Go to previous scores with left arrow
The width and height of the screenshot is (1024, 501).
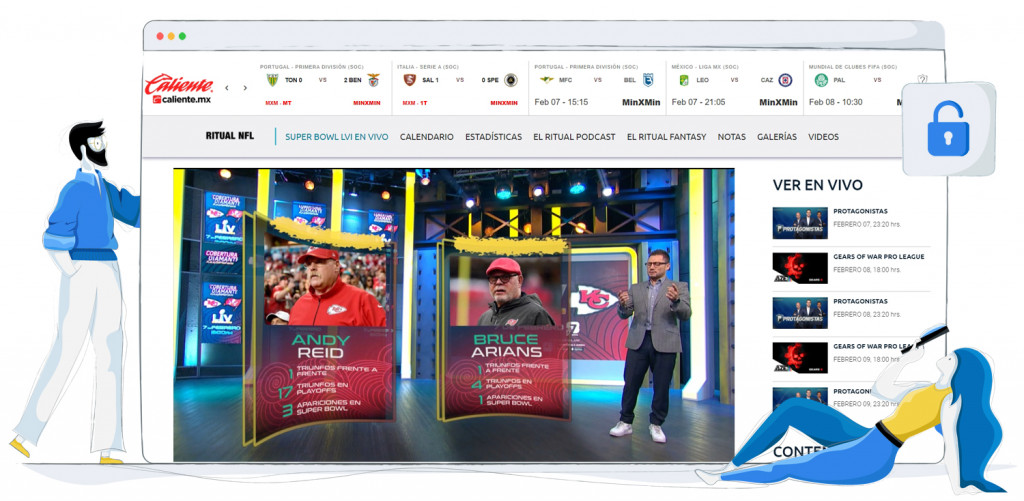[x=227, y=88]
